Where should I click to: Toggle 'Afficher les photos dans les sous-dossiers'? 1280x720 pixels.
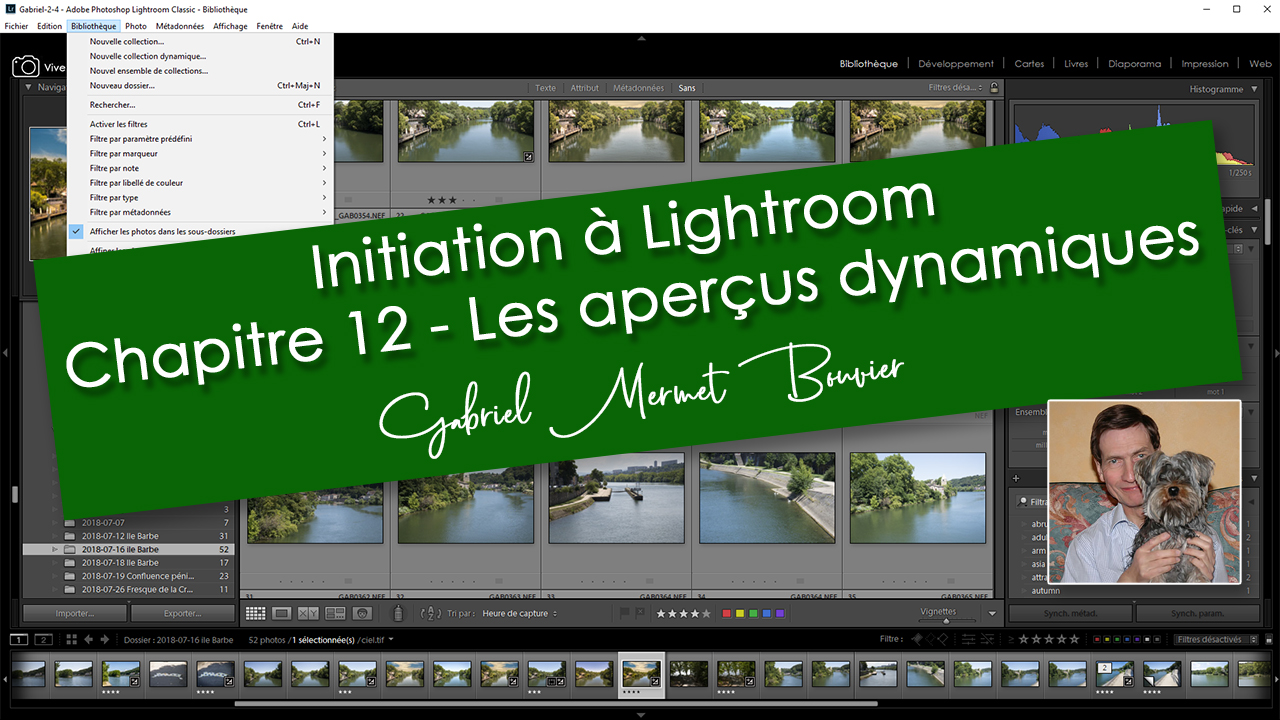click(x=162, y=231)
